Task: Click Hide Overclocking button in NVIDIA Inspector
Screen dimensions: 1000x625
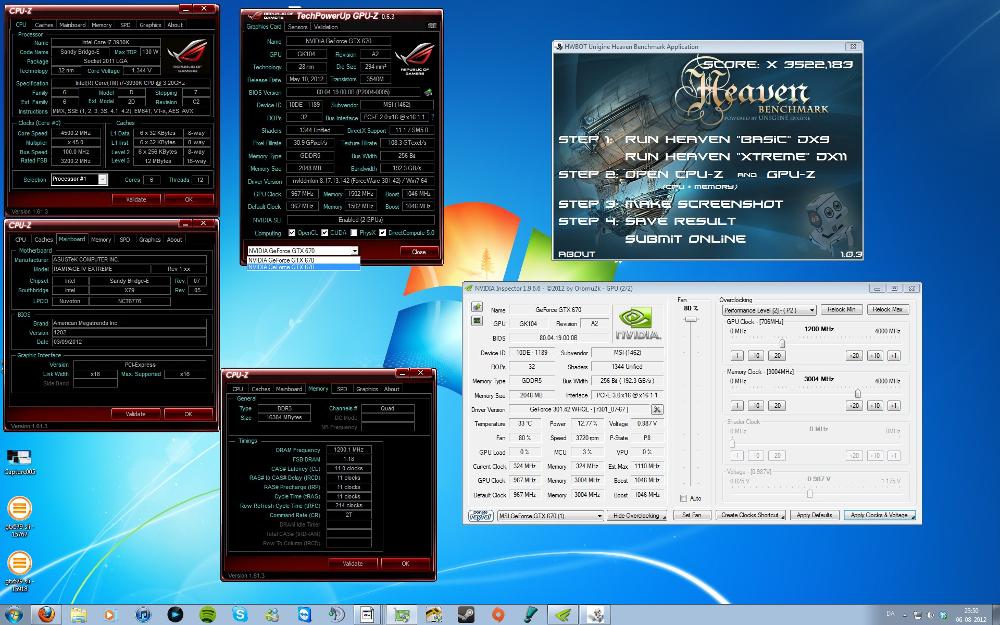Action: point(636,515)
